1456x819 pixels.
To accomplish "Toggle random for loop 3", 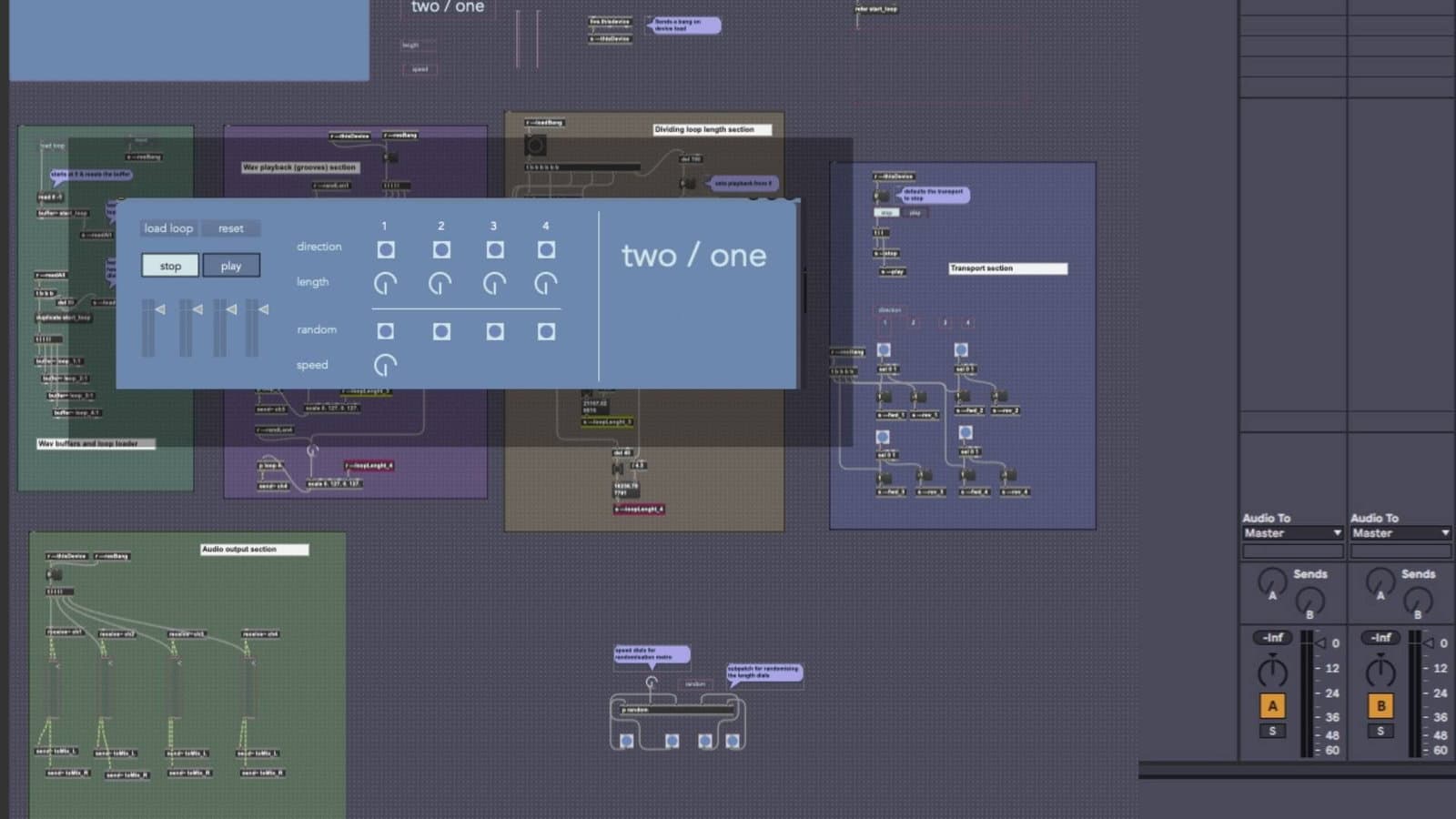I will click(x=495, y=331).
